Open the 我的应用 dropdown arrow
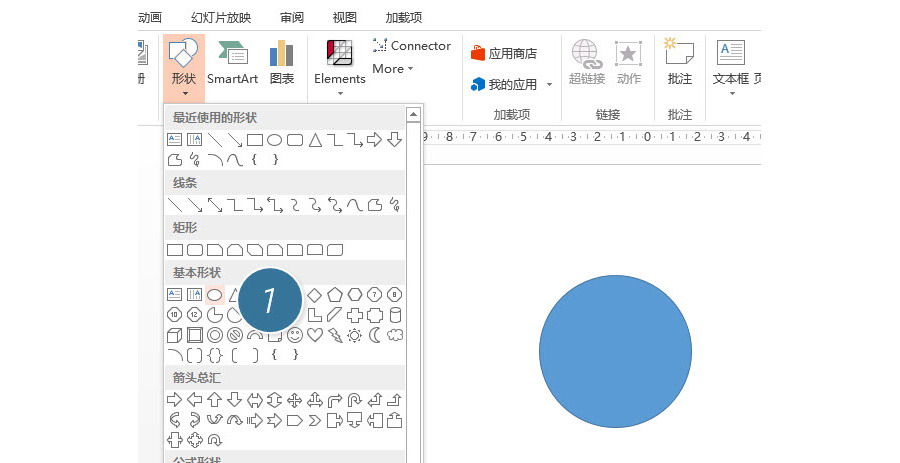 click(549, 85)
